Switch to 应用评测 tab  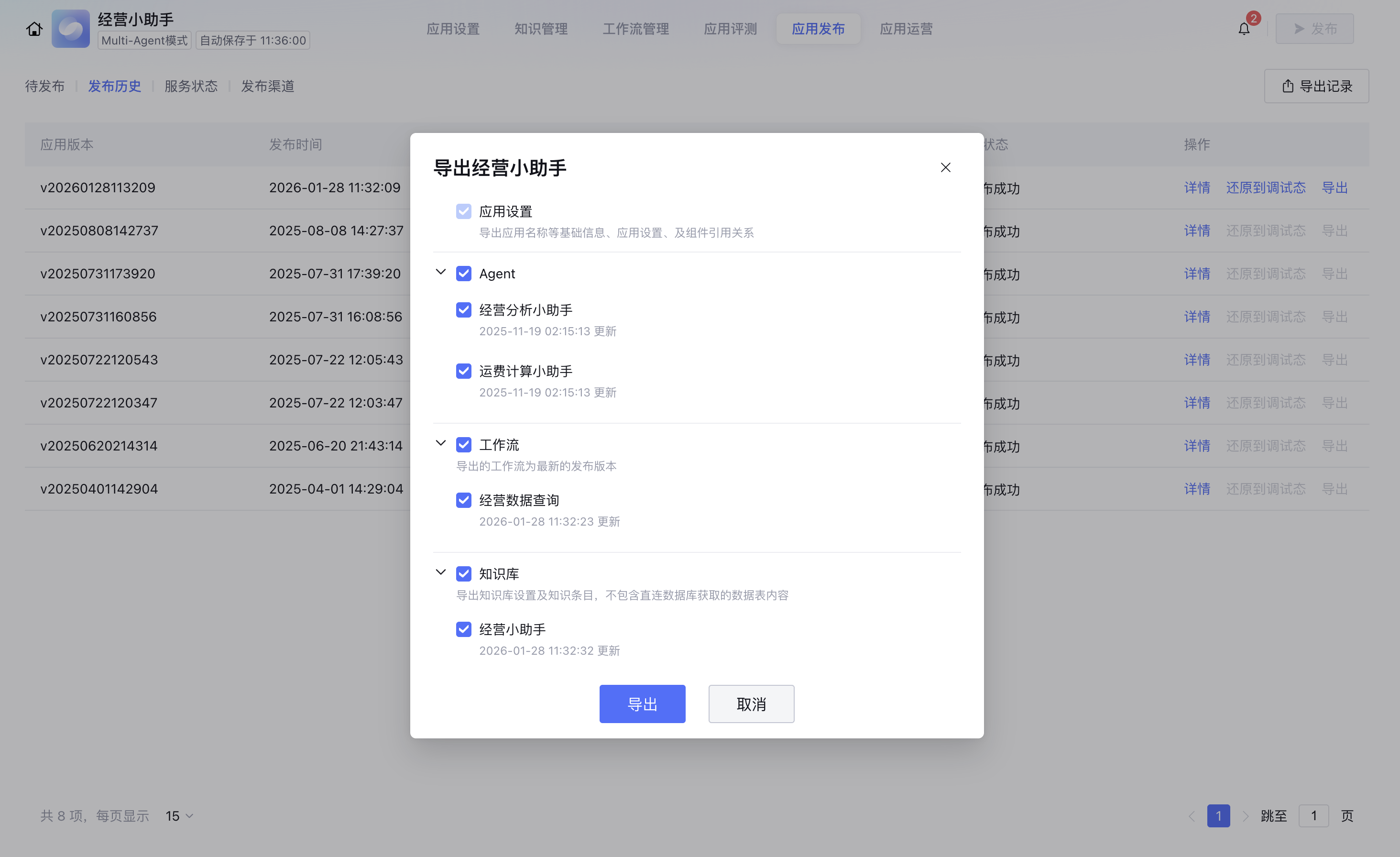coord(730,29)
